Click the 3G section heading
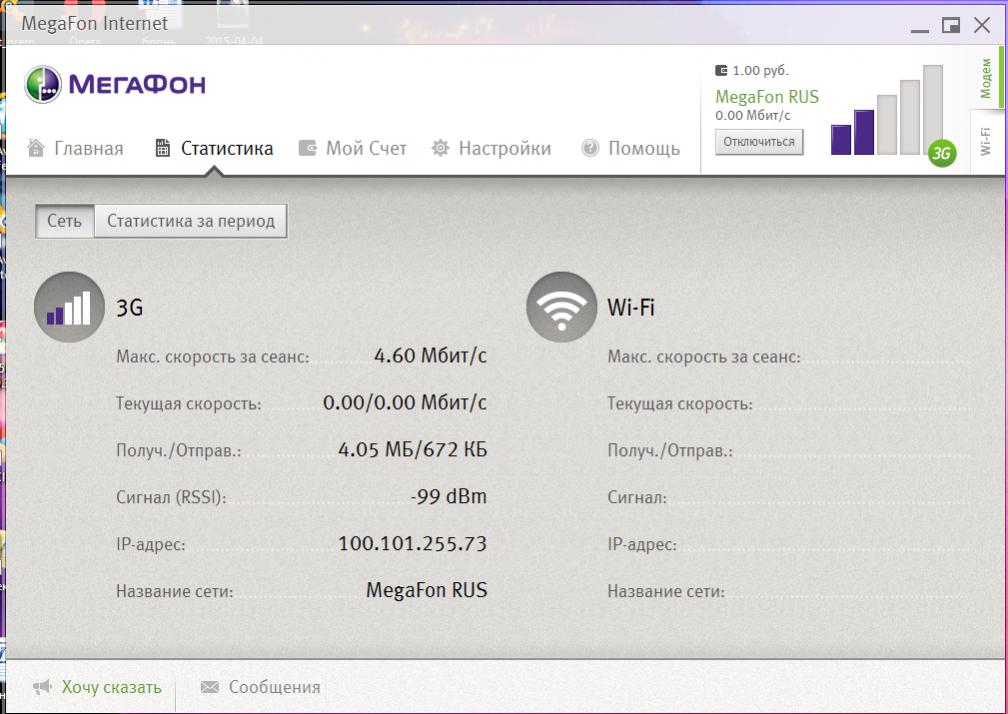The height and width of the screenshot is (714, 1008). [x=129, y=307]
